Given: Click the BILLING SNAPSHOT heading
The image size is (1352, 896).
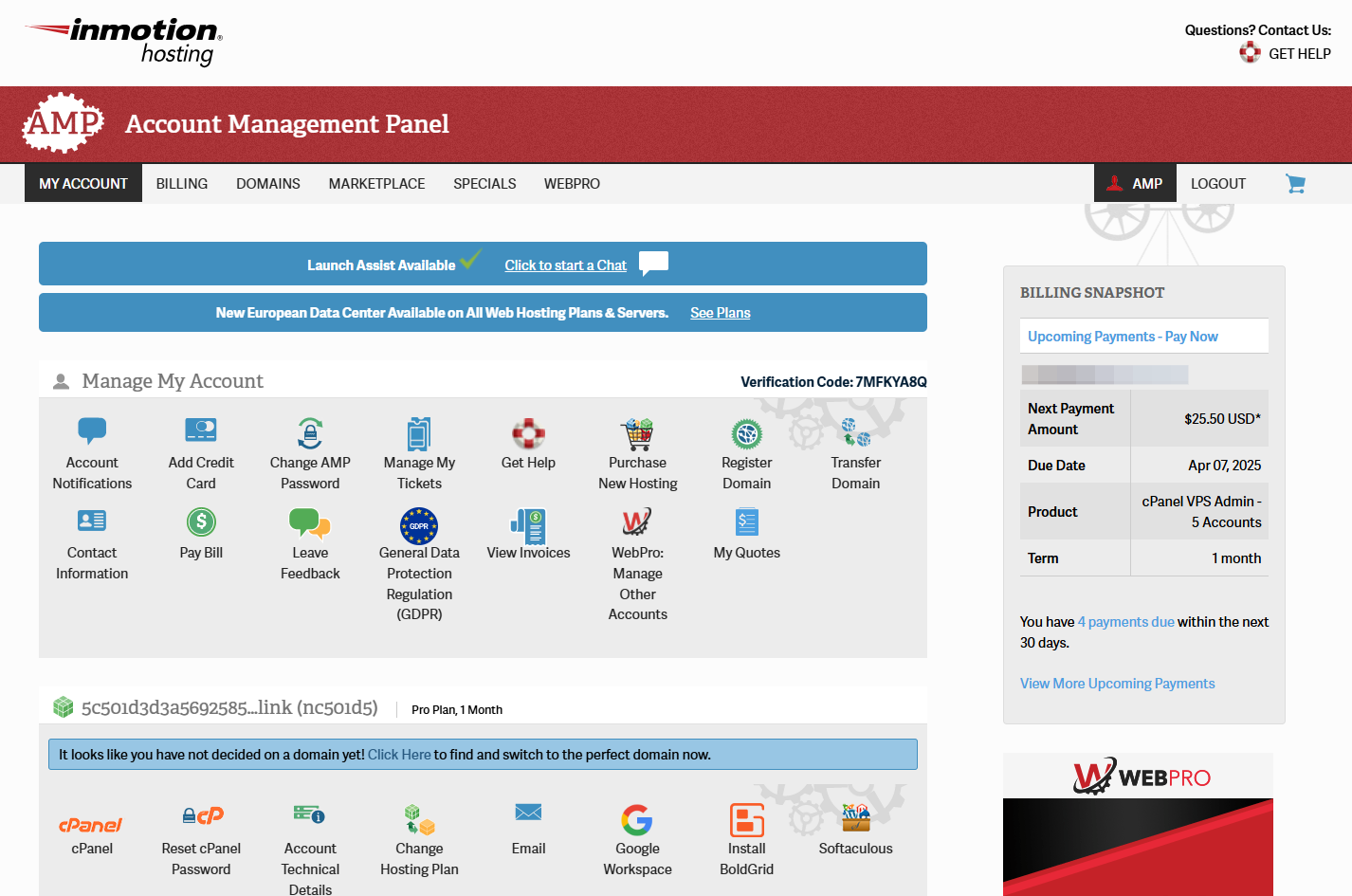Looking at the screenshot, I should click(1092, 293).
